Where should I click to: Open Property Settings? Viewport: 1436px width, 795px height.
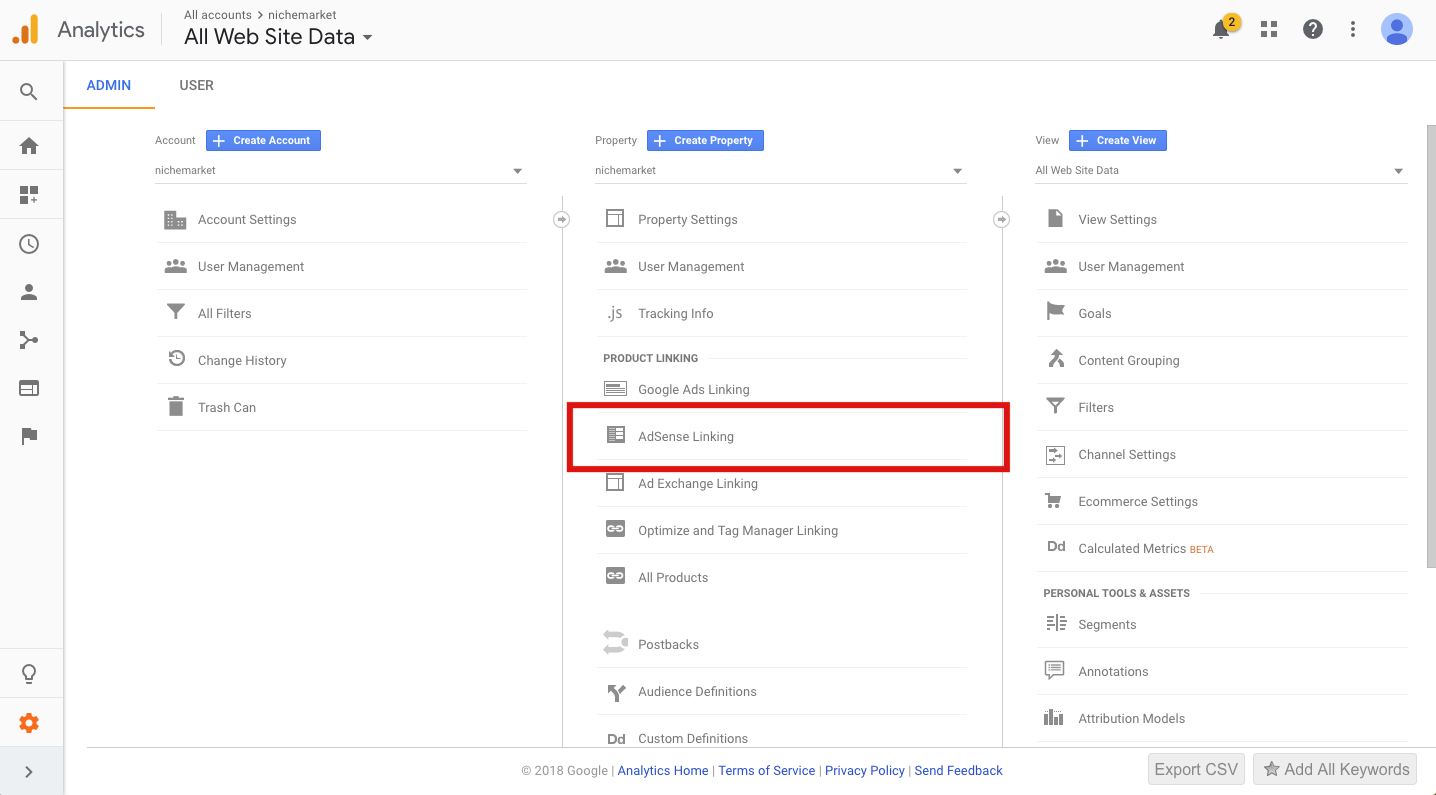point(781,219)
